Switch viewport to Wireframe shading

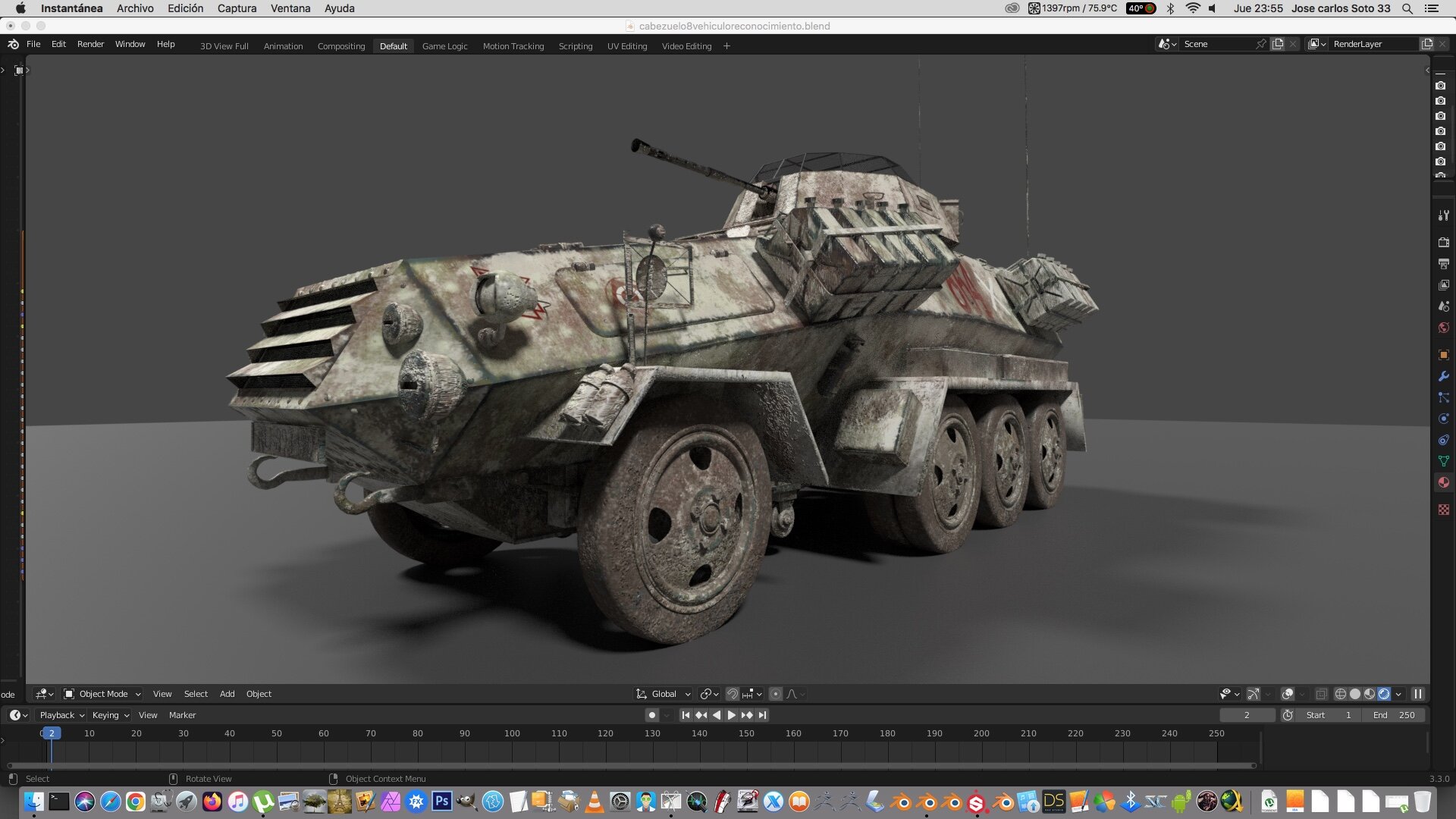(x=1341, y=694)
